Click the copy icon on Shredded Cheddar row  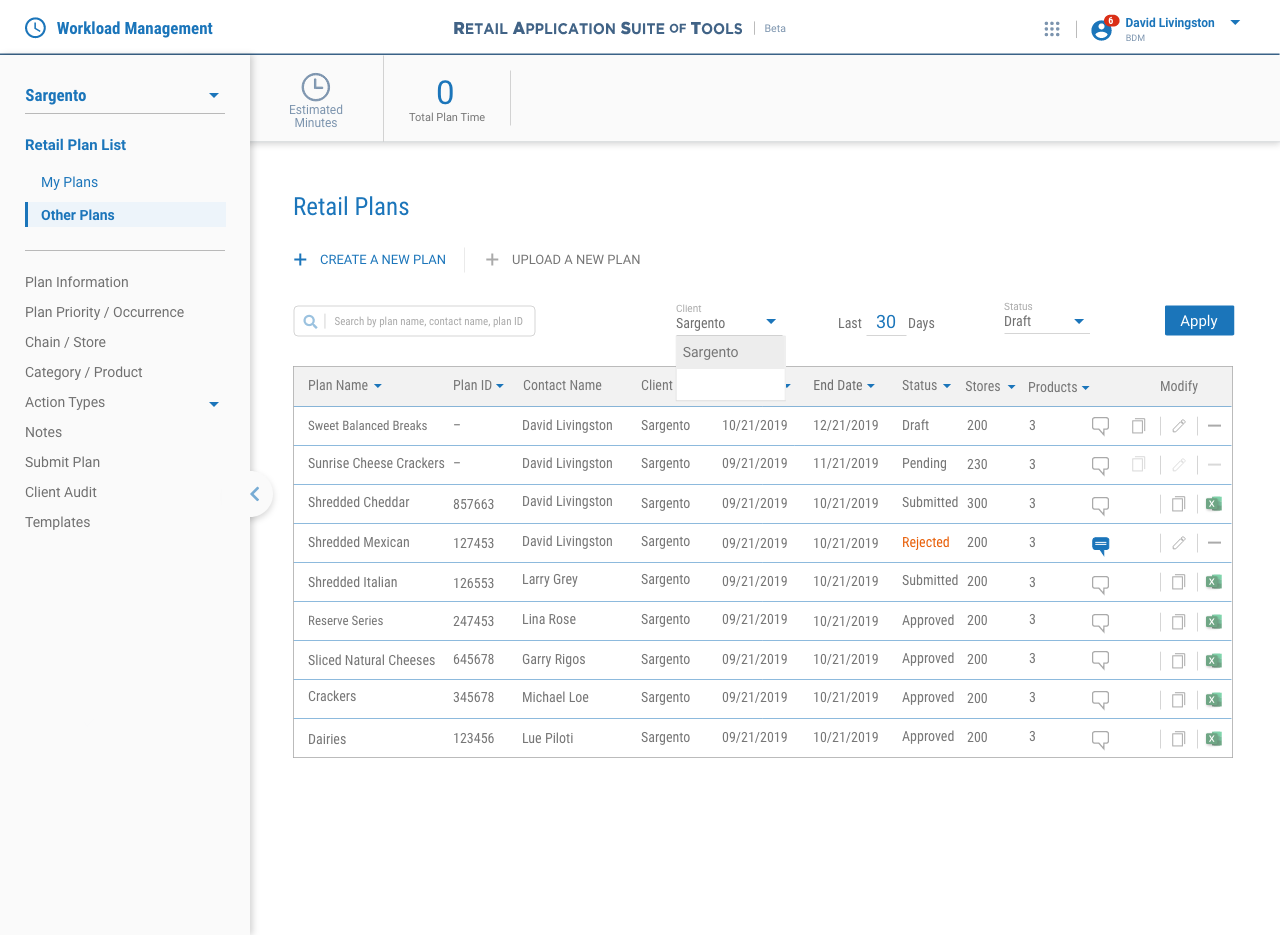pyautogui.click(x=1178, y=503)
